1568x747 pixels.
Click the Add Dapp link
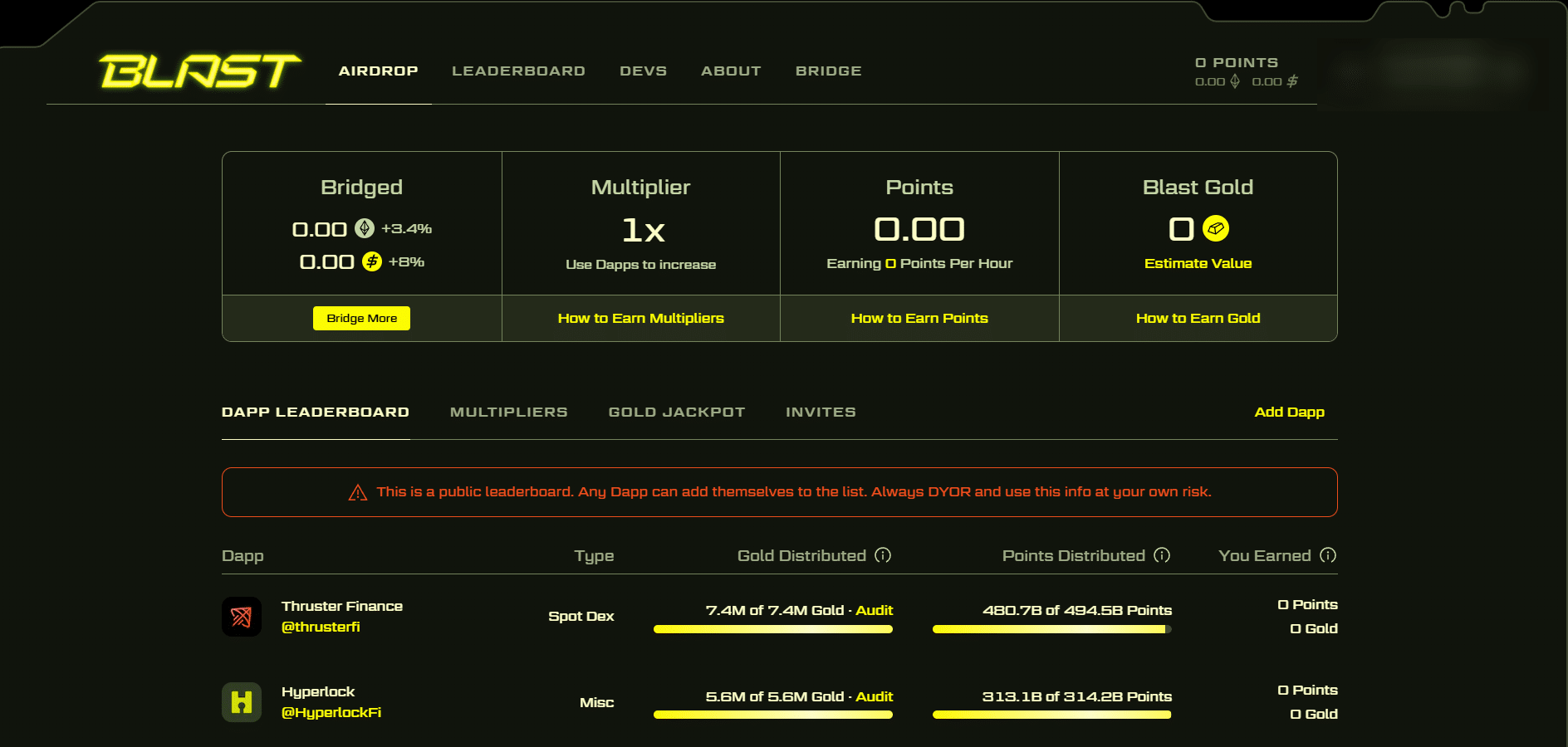[x=1290, y=412]
